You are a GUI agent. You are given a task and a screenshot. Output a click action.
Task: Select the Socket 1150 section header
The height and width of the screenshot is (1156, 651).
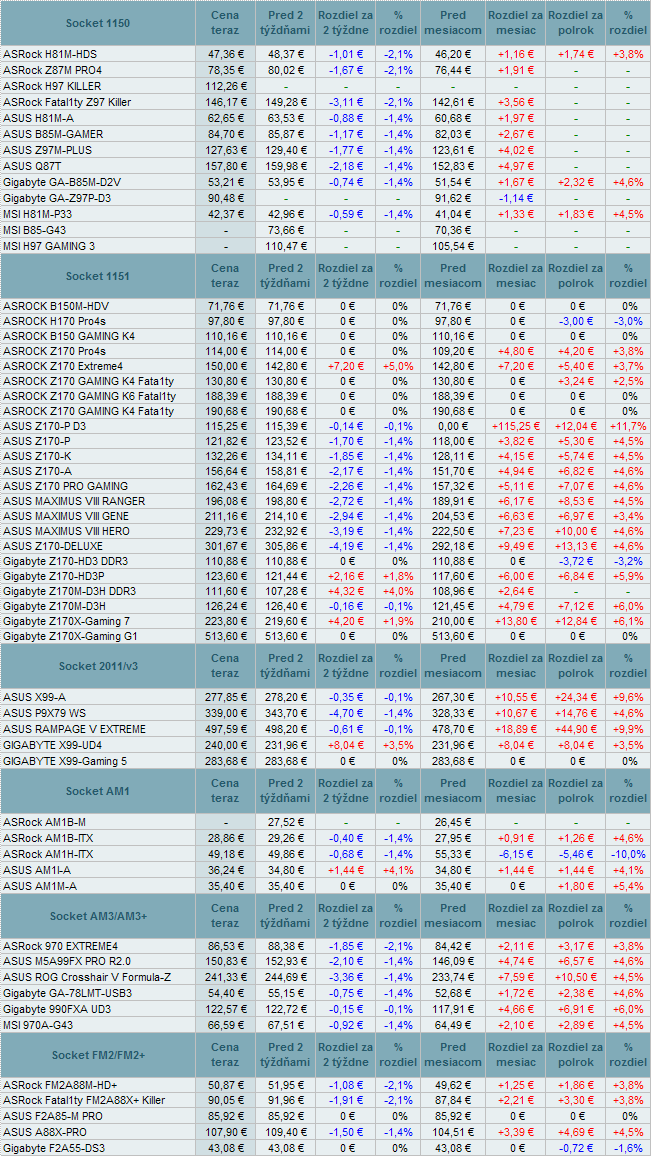coord(98,24)
